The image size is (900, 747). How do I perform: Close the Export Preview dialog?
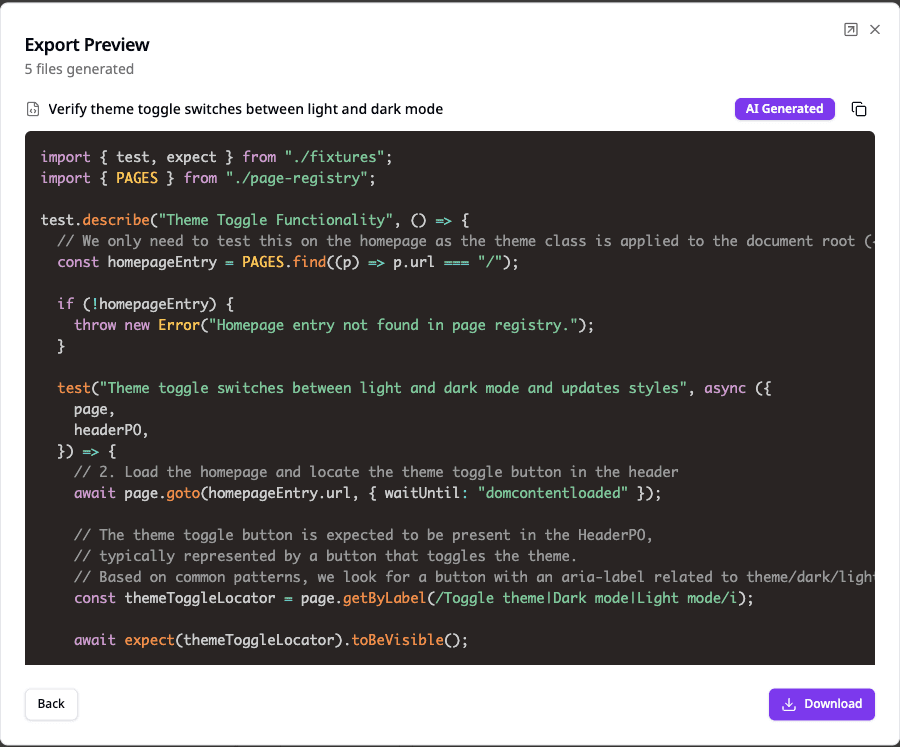coord(875,29)
